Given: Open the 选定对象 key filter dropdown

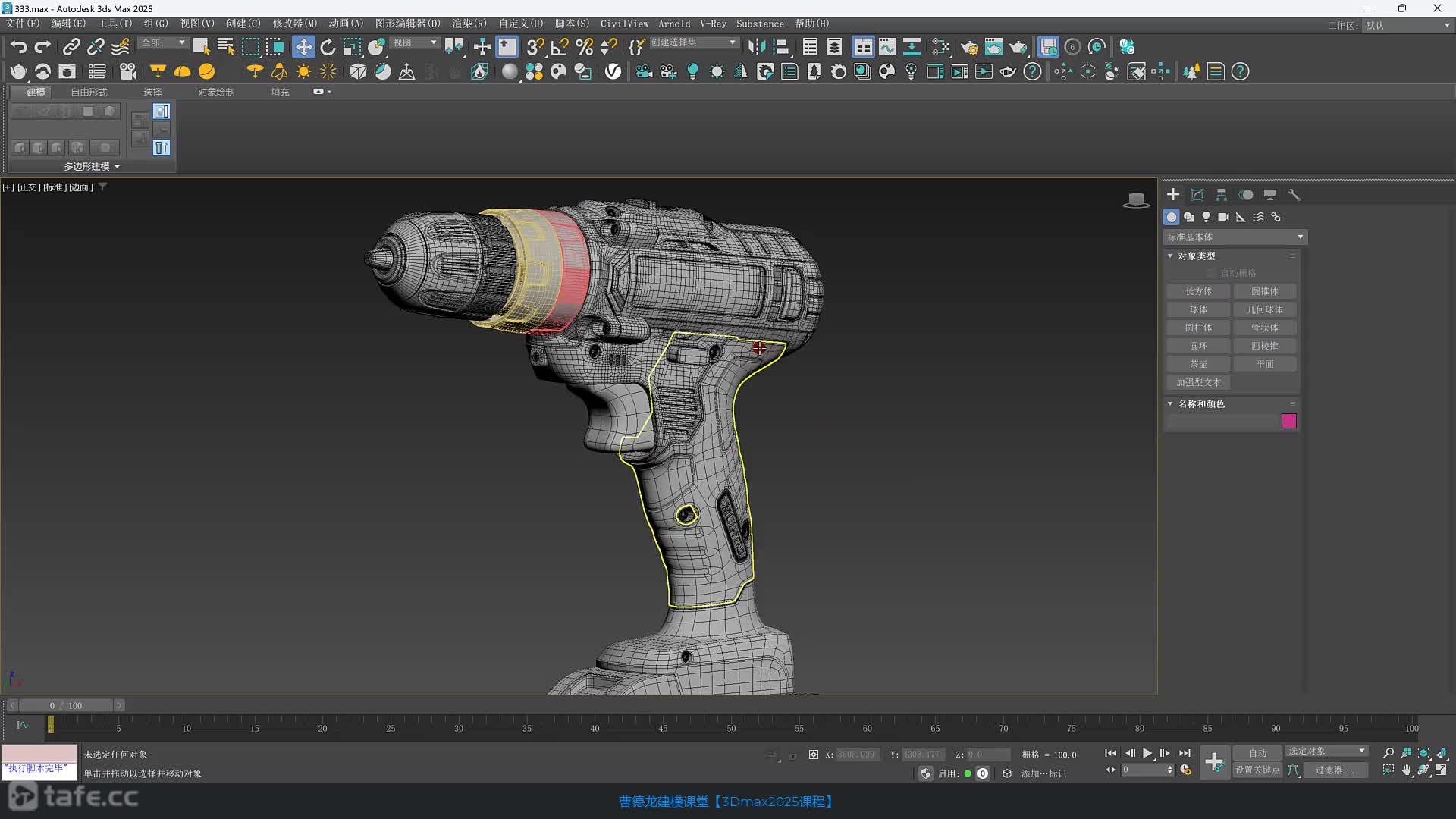Looking at the screenshot, I should 1326,751.
